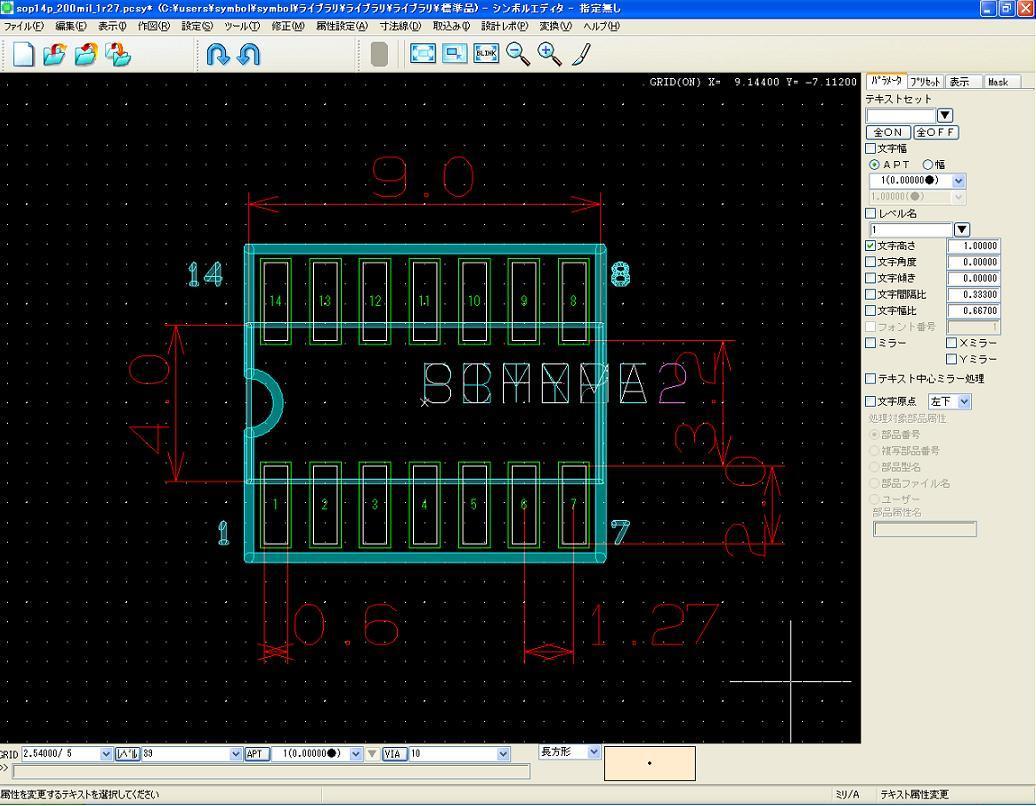Click the copy-to-folder toolbar icon

tap(118, 54)
